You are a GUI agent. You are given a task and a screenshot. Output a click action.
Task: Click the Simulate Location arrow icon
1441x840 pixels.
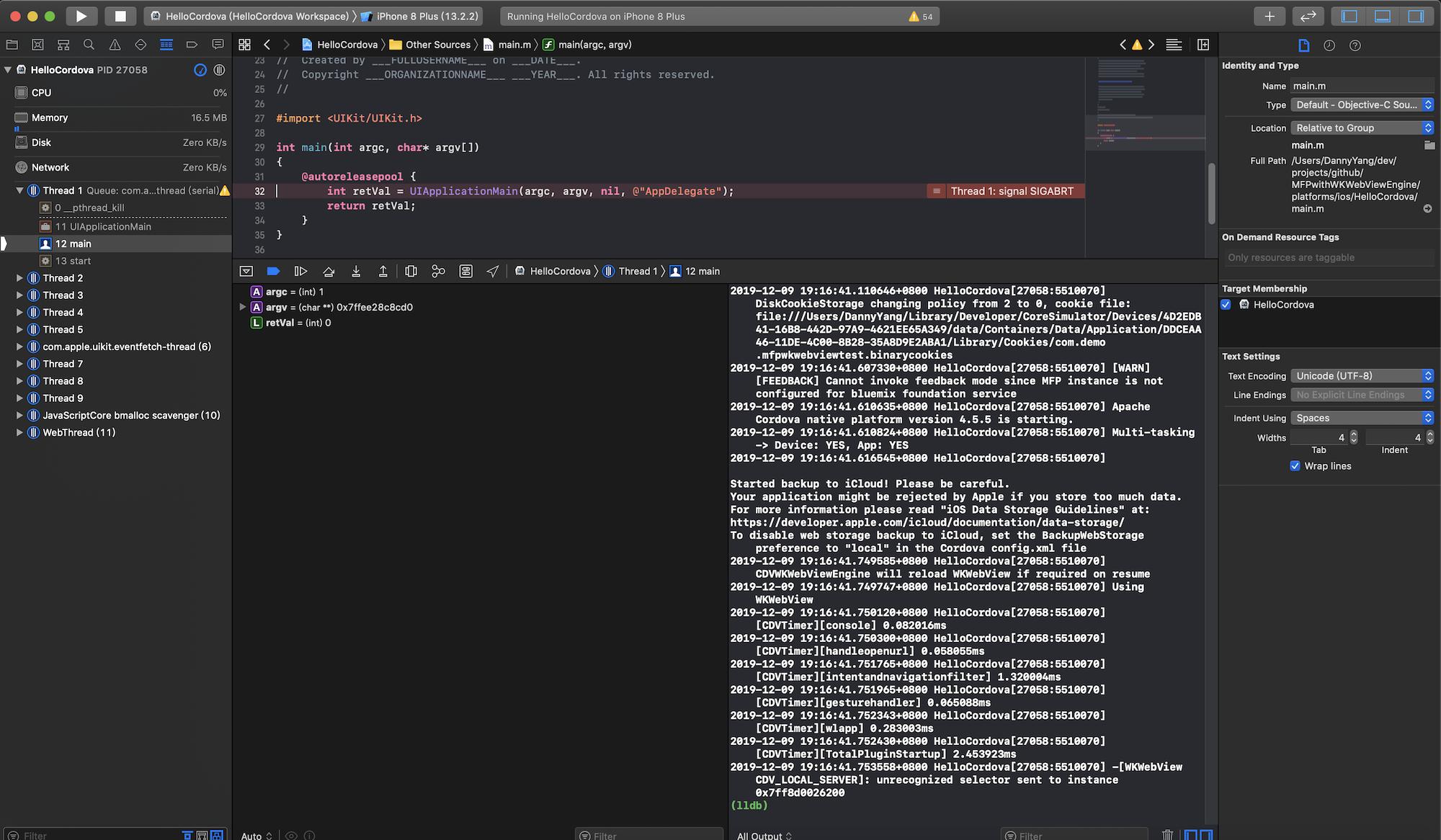tap(493, 272)
